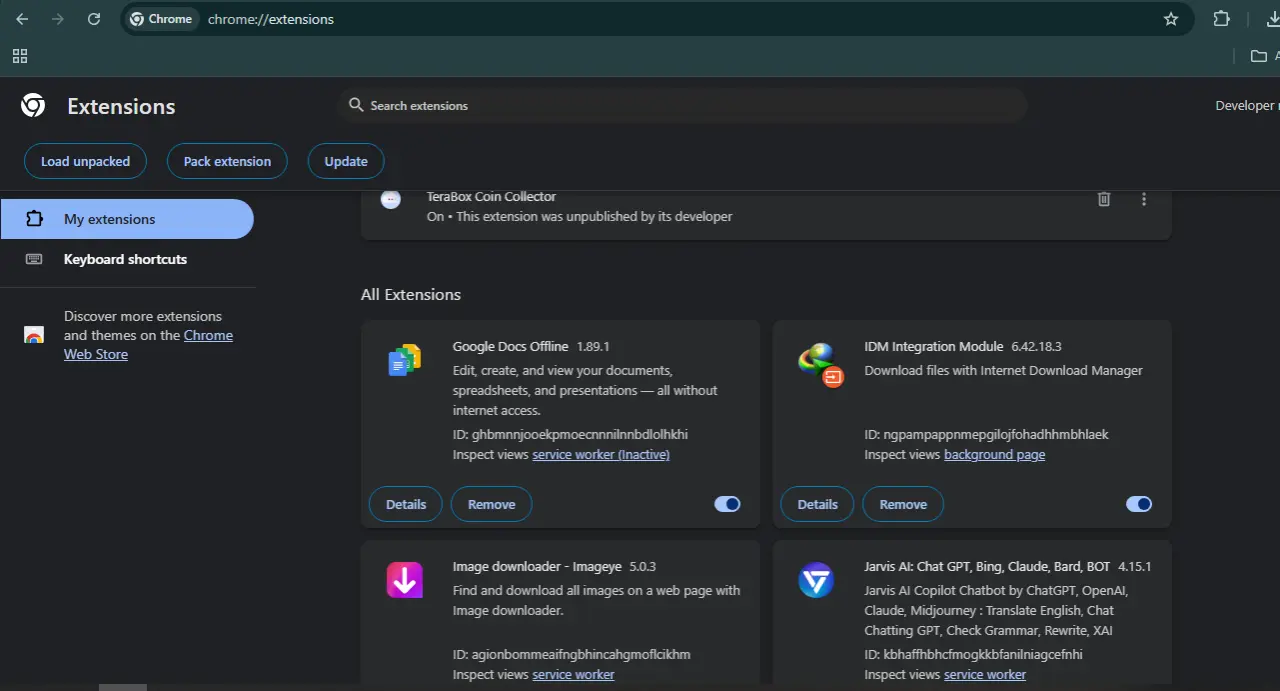
Task: Bookmark this page with the star icon
Action: [1171, 19]
